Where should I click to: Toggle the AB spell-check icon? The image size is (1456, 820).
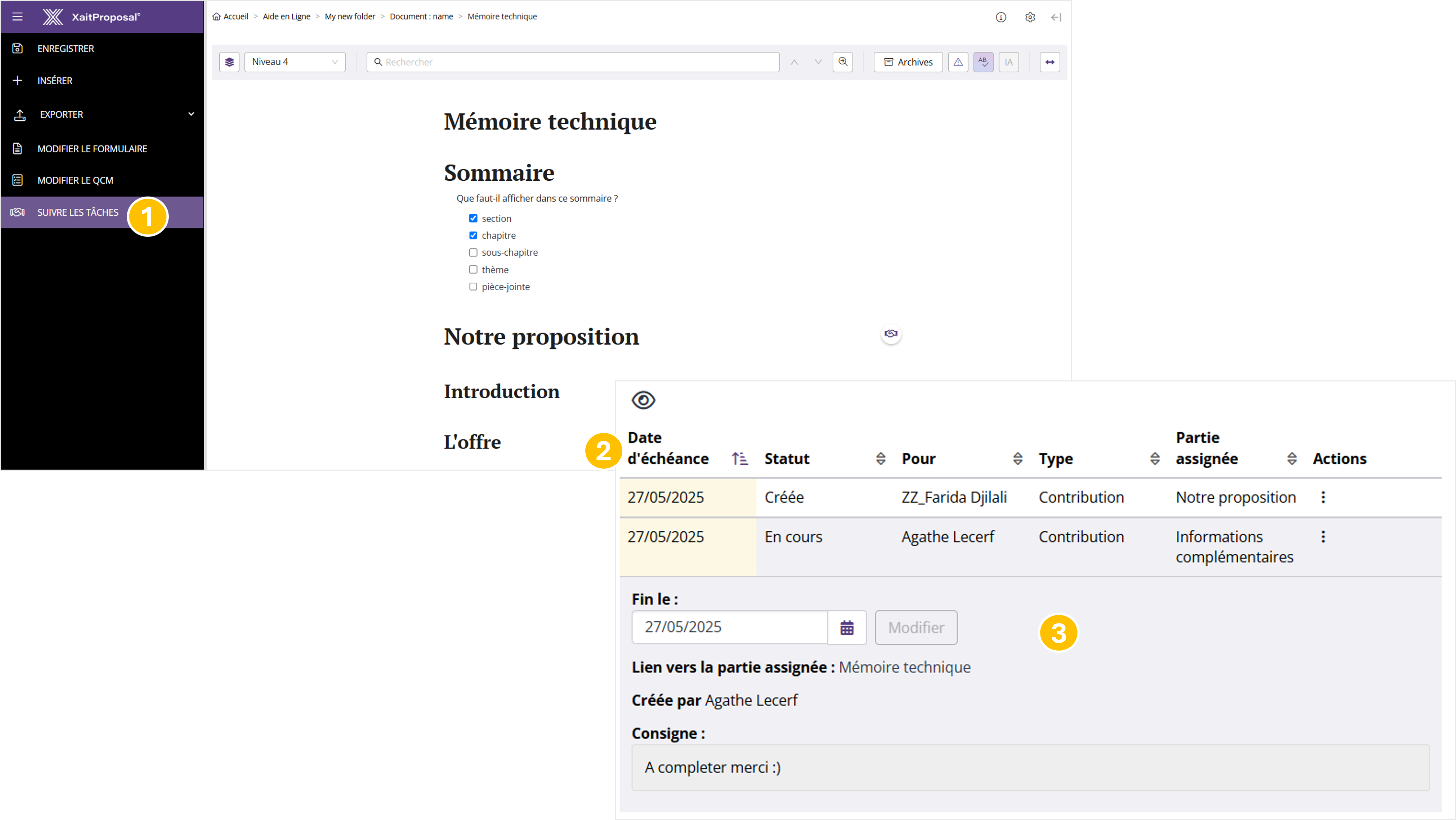tap(983, 62)
